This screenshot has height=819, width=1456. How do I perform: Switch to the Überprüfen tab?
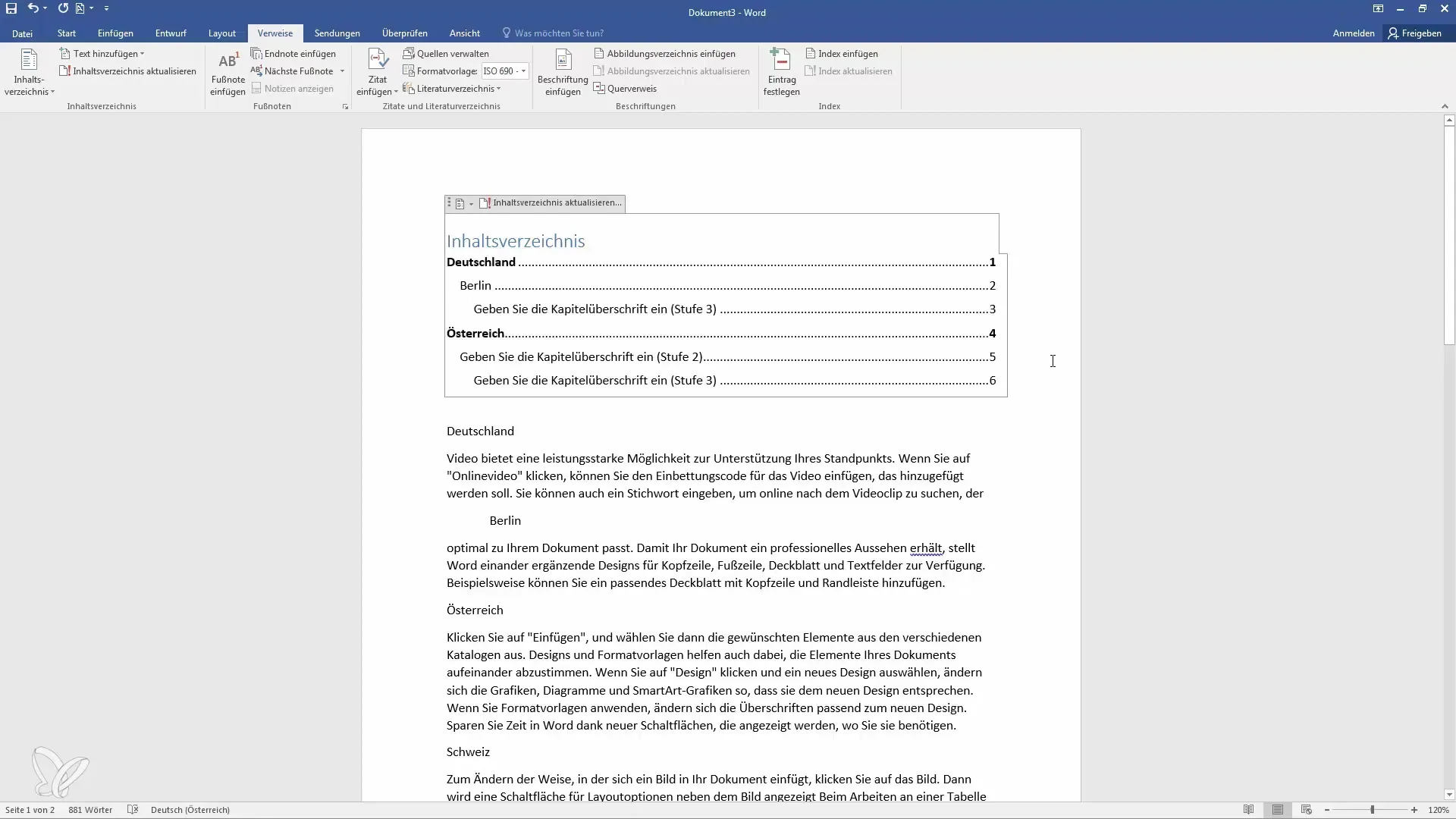405,33
